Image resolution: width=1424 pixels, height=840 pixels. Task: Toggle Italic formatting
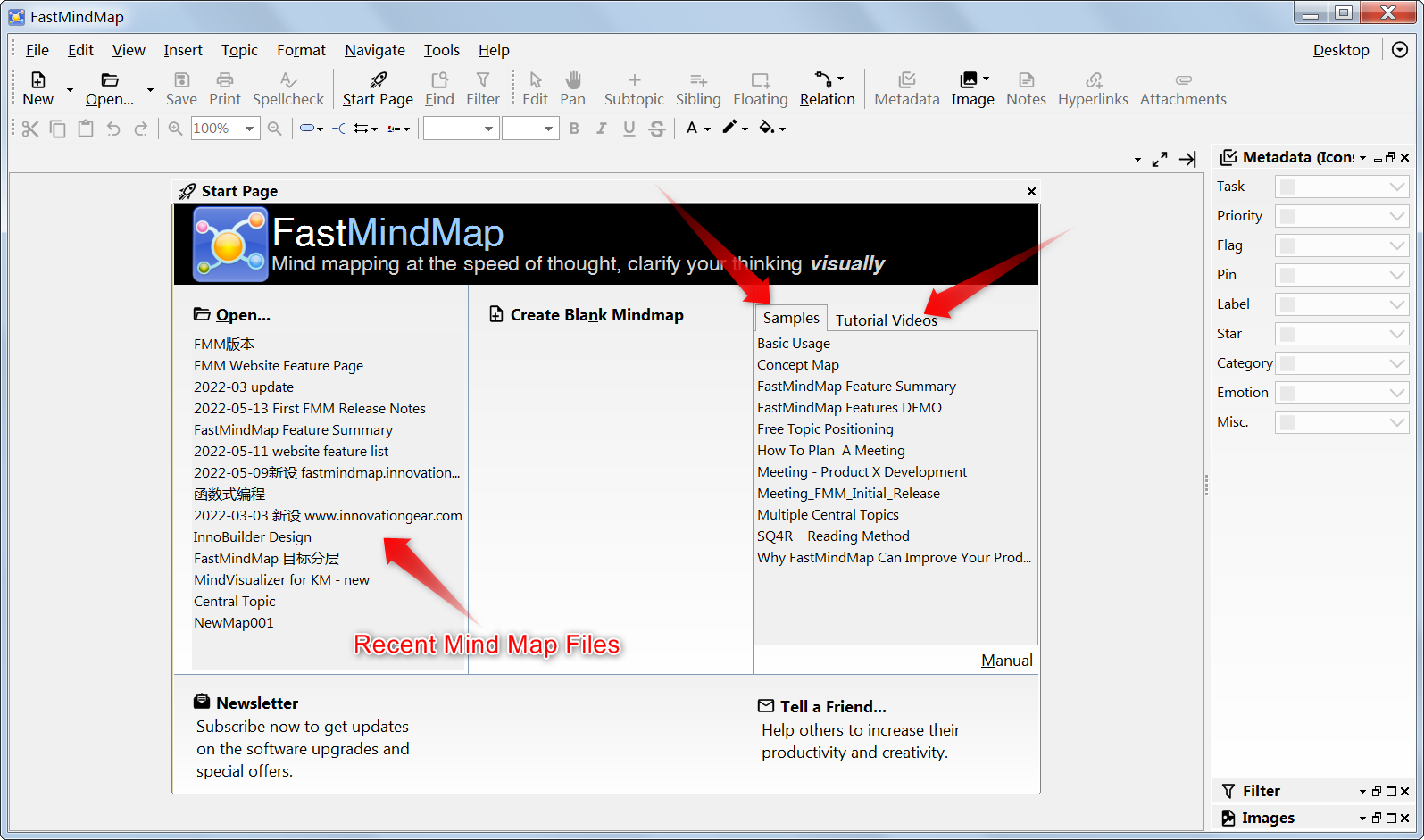[x=602, y=129]
